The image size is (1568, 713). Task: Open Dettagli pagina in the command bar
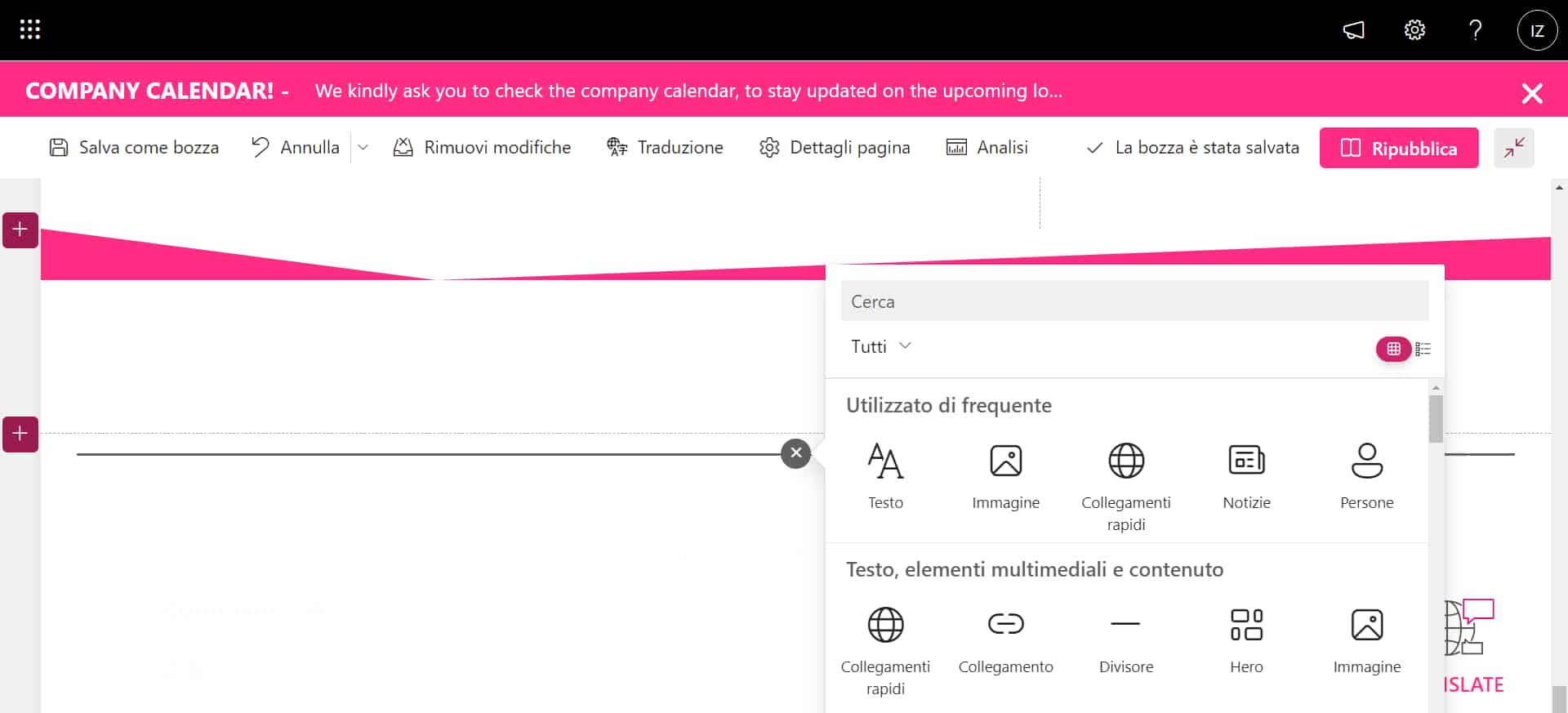[835, 148]
